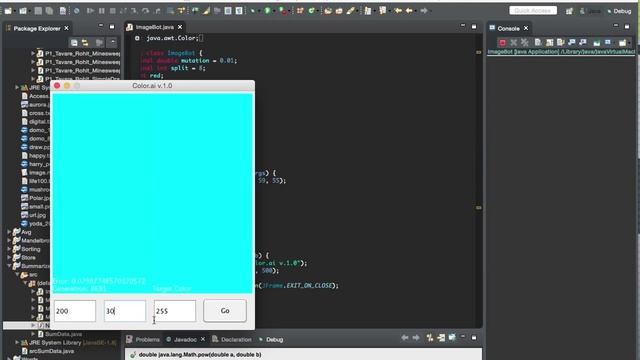Click the Terminate red square in Console
The image size is (640, 360).
point(502,42)
